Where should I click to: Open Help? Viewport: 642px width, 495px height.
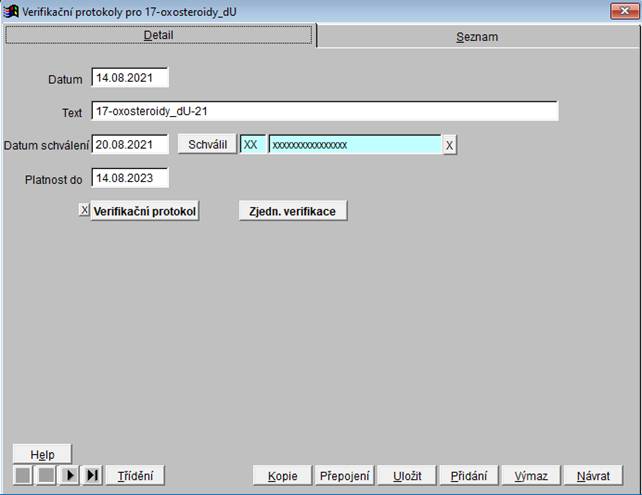point(42,454)
